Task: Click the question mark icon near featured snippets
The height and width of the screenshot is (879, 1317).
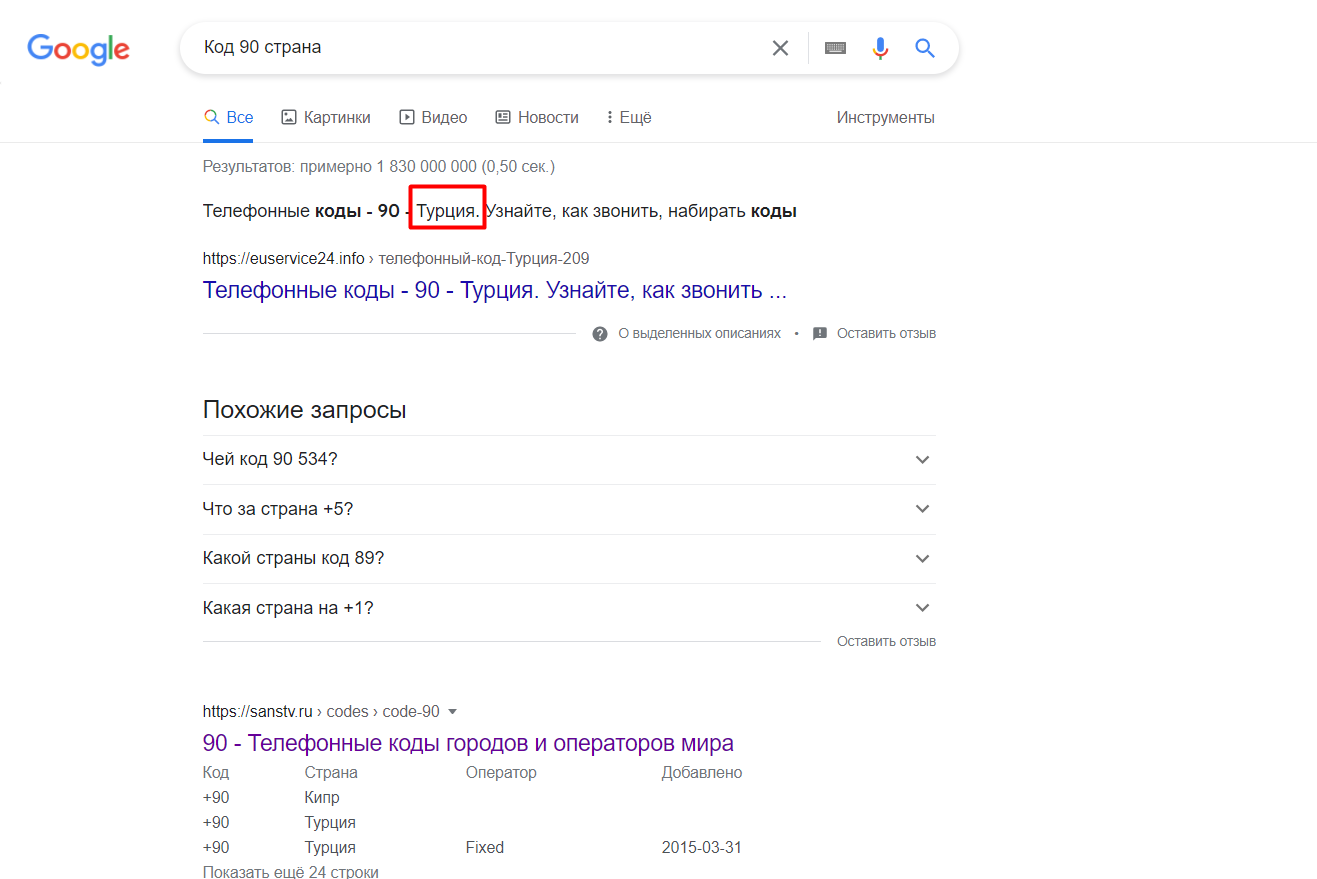Action: 600,334
